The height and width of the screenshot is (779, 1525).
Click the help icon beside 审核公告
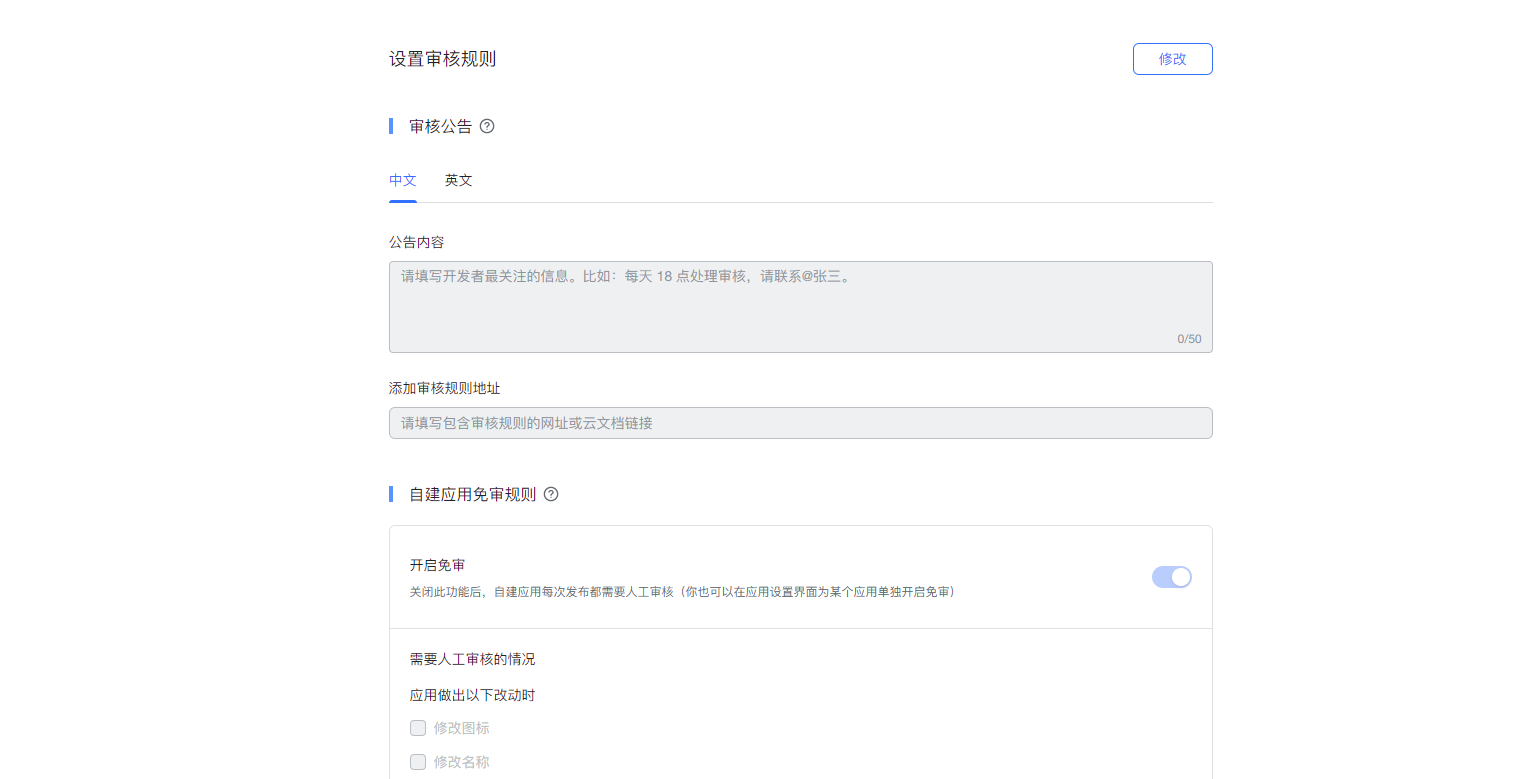tap(487, 126)
